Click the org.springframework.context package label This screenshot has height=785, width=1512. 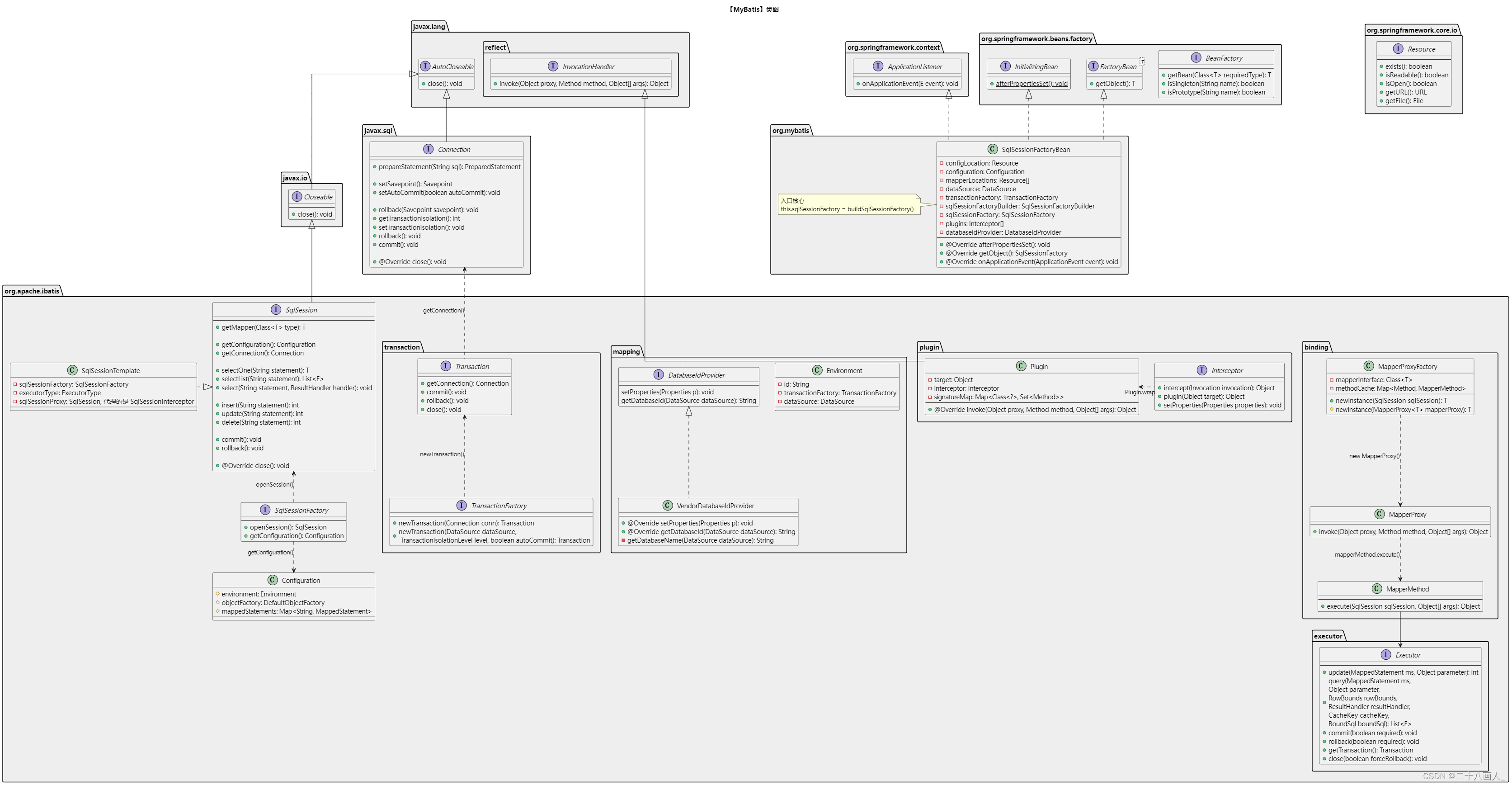point(893,47)
